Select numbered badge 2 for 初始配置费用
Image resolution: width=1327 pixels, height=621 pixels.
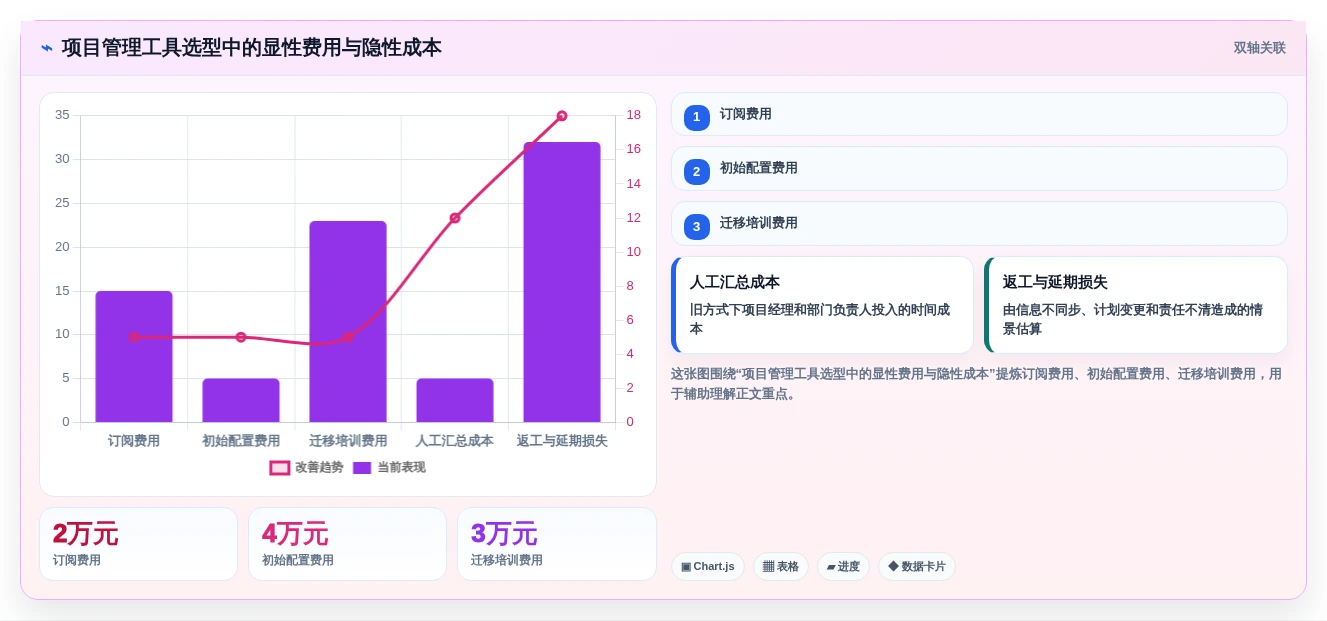coord(697,172)
